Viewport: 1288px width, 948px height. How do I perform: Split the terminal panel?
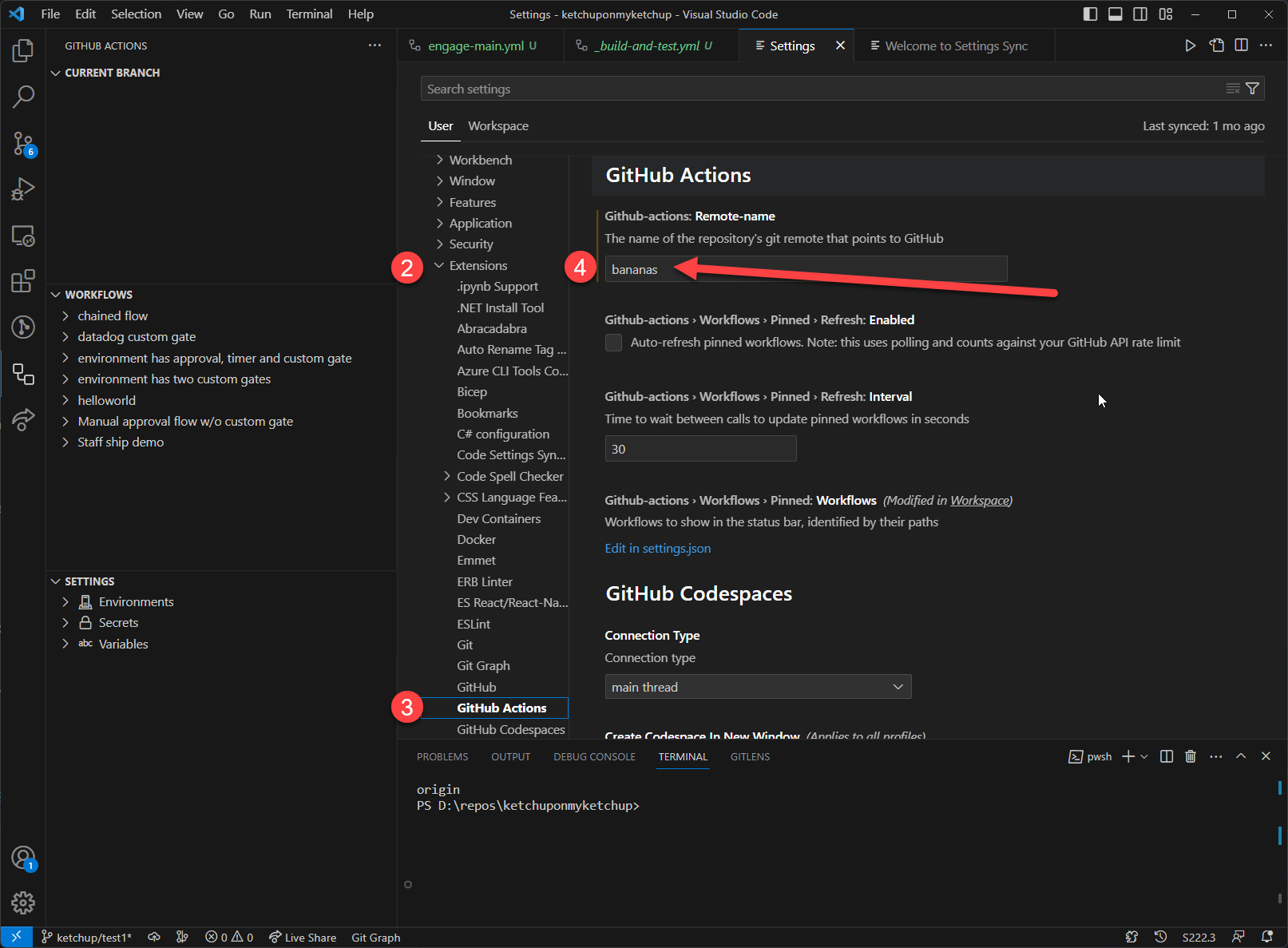1166,756
